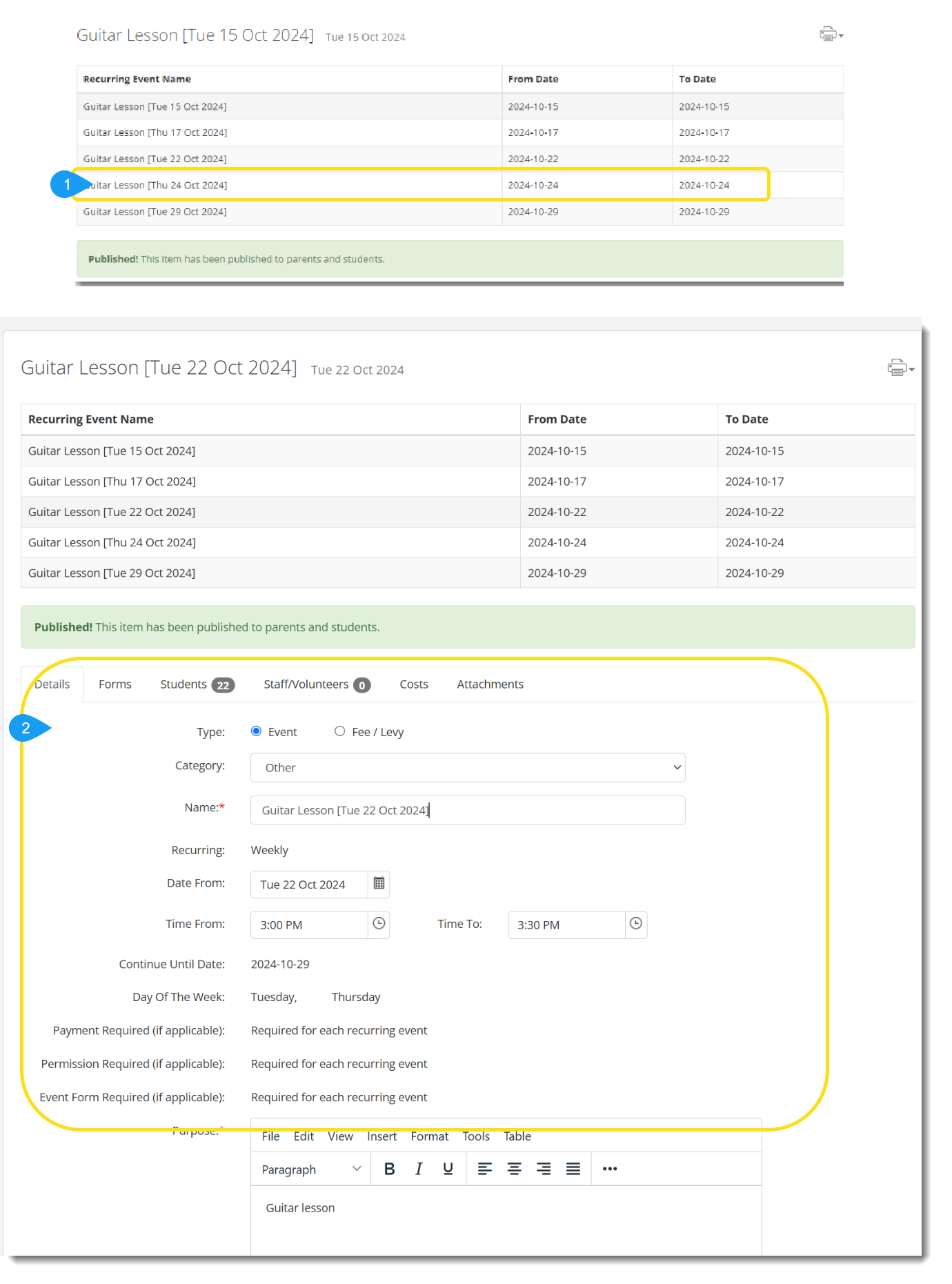Screen dimensions: 952x1284
Task: Click the Name input field
Action: click(x=468, y=810)
